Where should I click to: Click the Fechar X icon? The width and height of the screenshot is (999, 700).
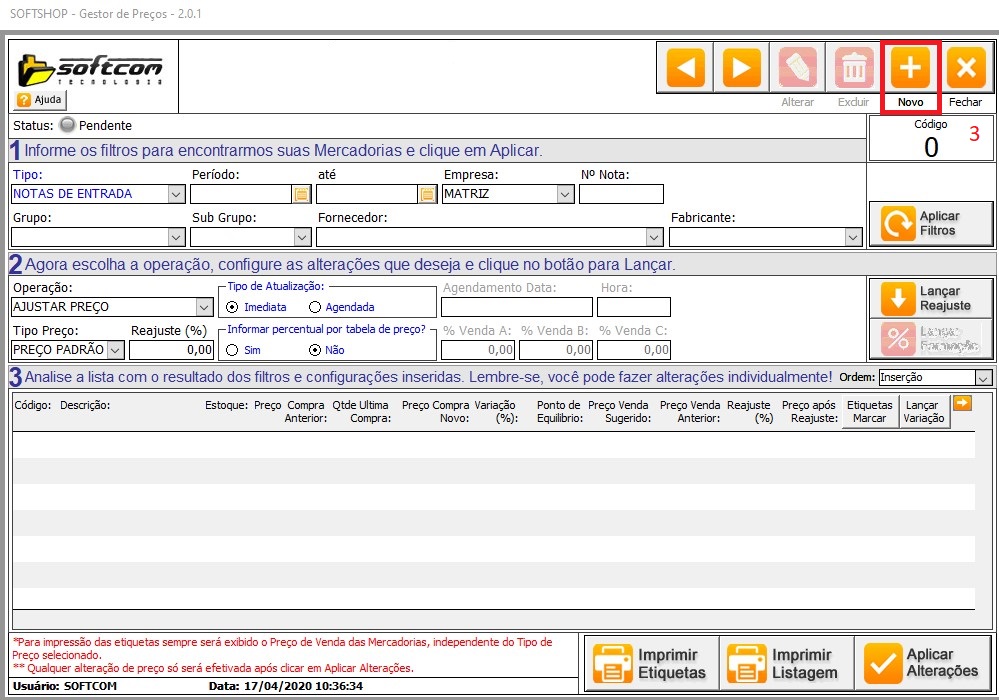point(965,68)
